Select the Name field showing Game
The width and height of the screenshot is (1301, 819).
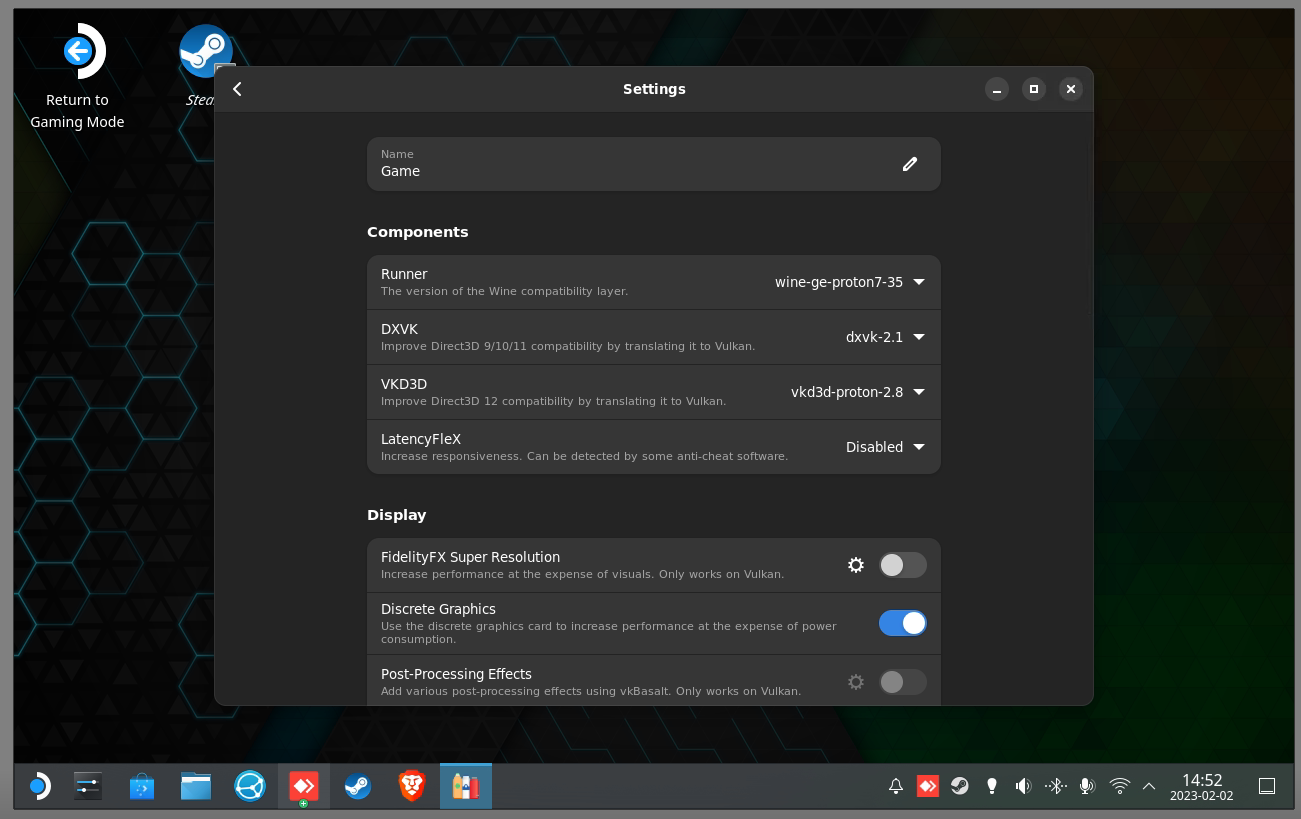[x=654, y=164]
